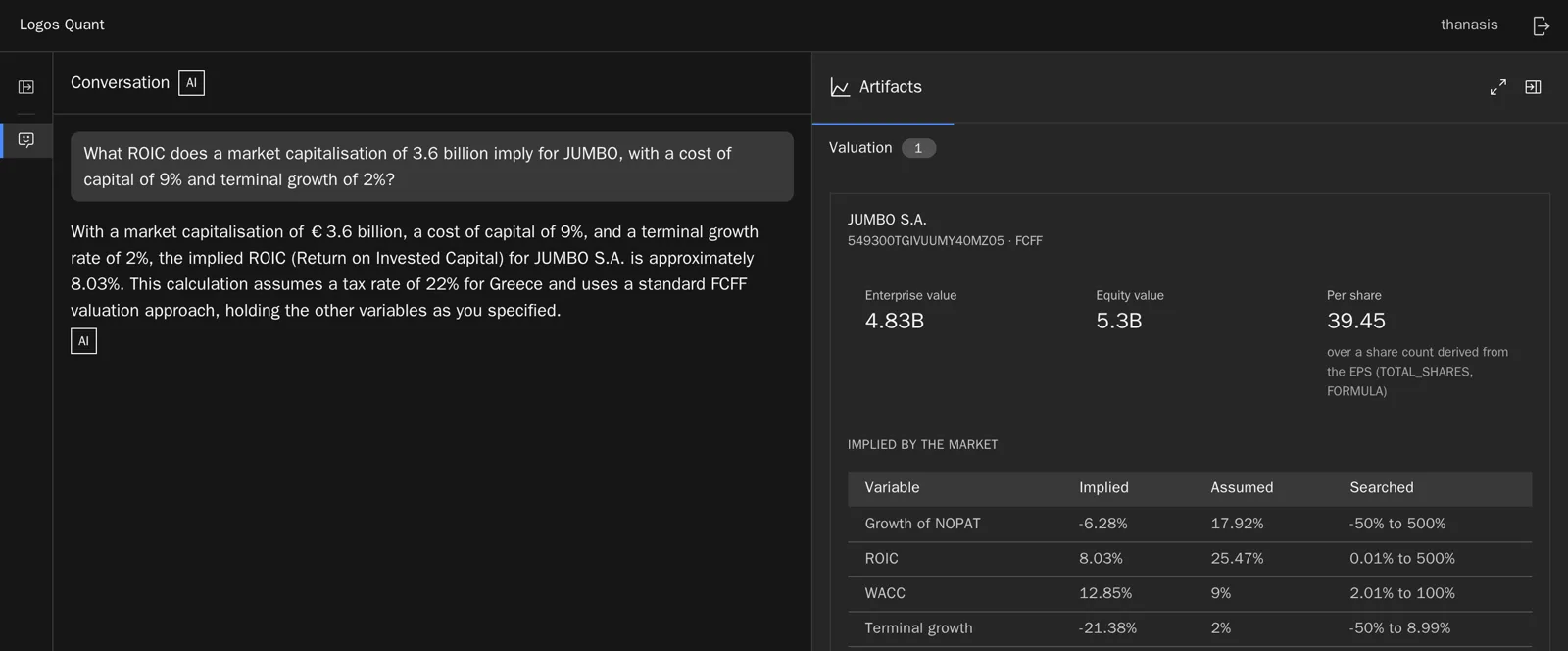Image resolution: width=1568 pixels, height=651 pixels.
Task: Click searched range 0.01% to 500%
Action: [1402, 559]
